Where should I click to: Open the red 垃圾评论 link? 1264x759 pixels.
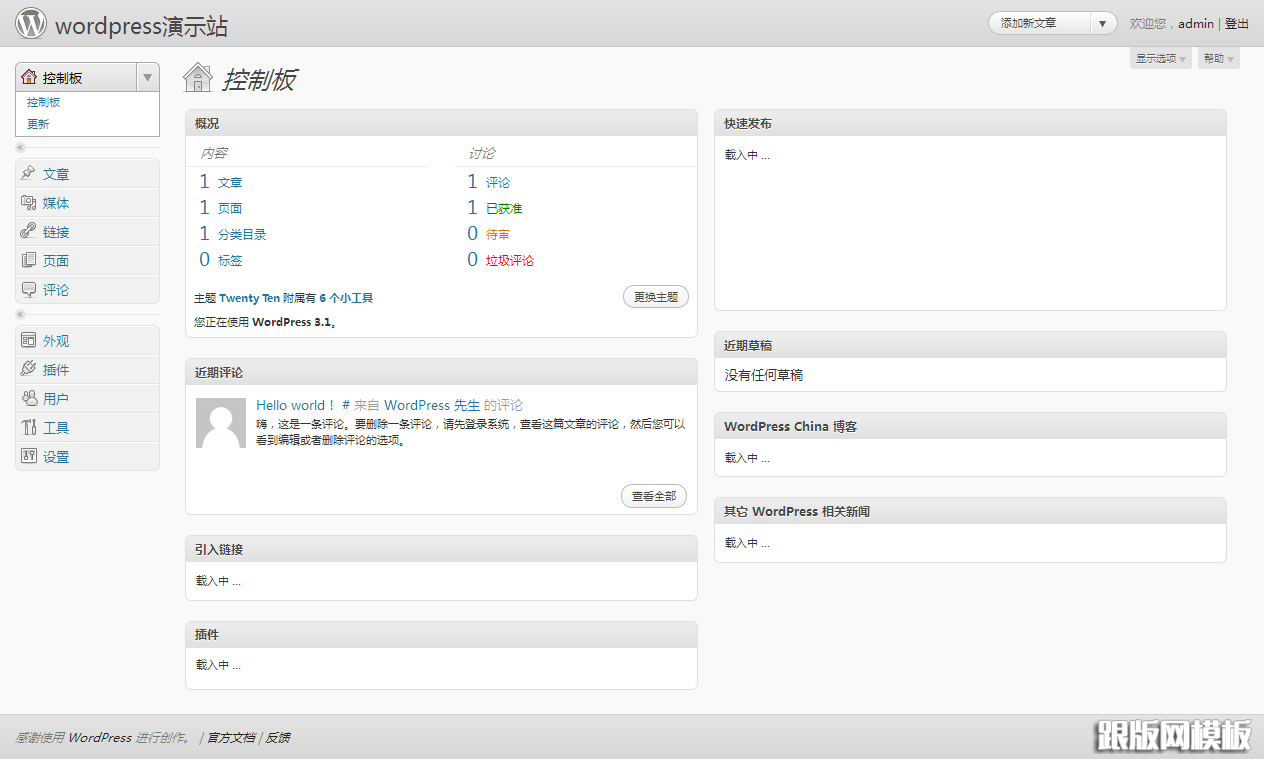510,260
